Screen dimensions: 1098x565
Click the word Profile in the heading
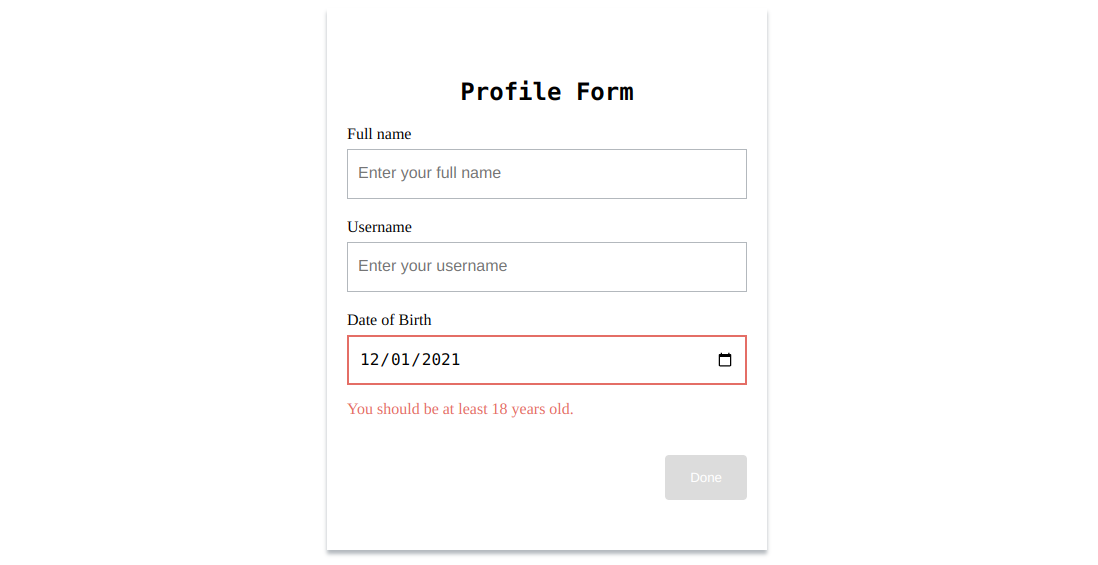coord(510,92)
